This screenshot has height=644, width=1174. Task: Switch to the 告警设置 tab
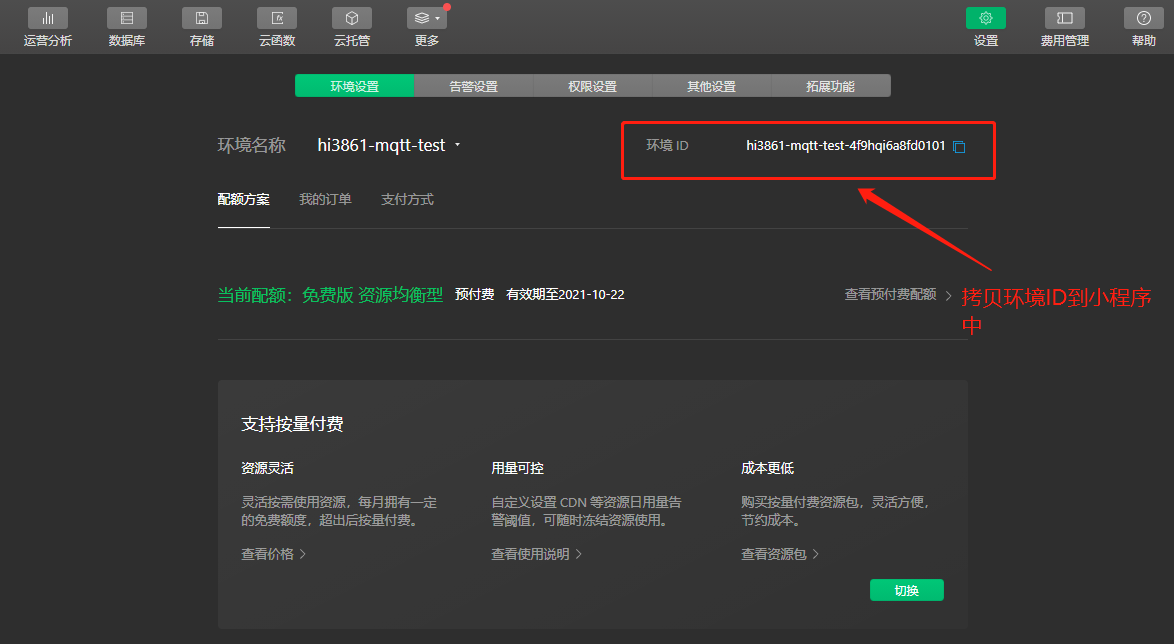[x=473, y=86]
